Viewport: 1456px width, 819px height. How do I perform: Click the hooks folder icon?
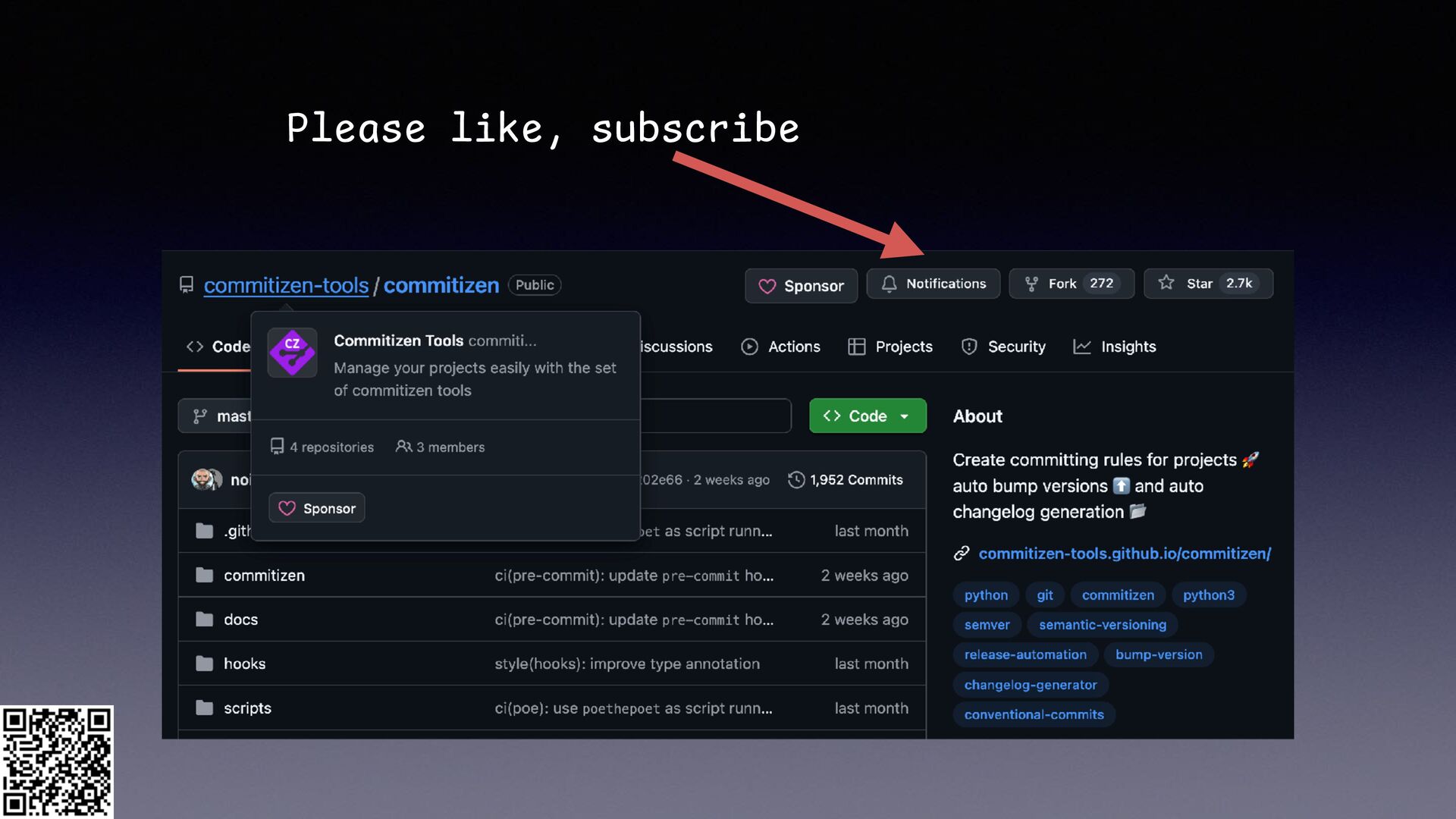(204, 664)
